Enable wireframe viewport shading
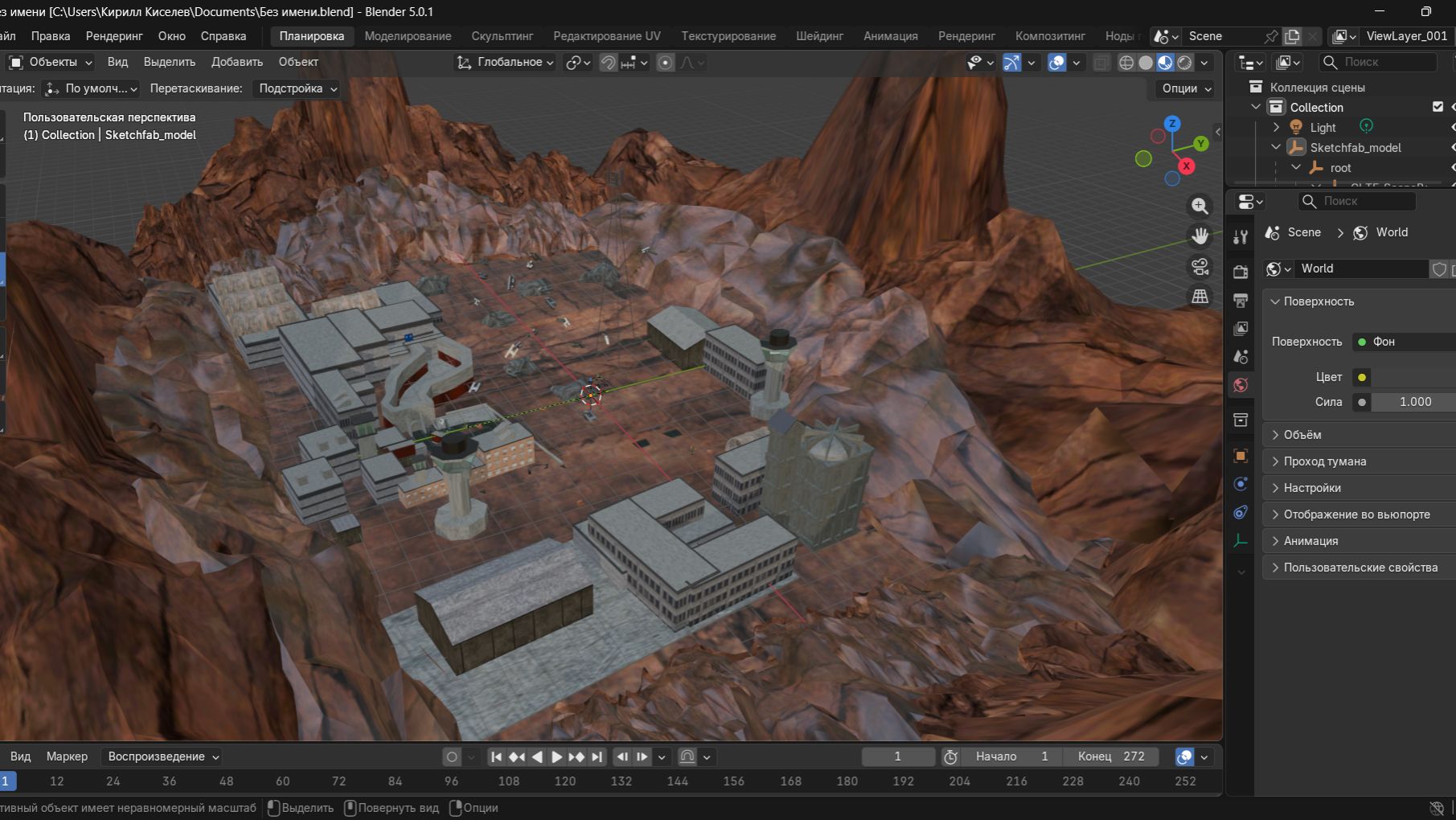The width and height of the screenshot is (1456, 820). tap(1126, 63)
